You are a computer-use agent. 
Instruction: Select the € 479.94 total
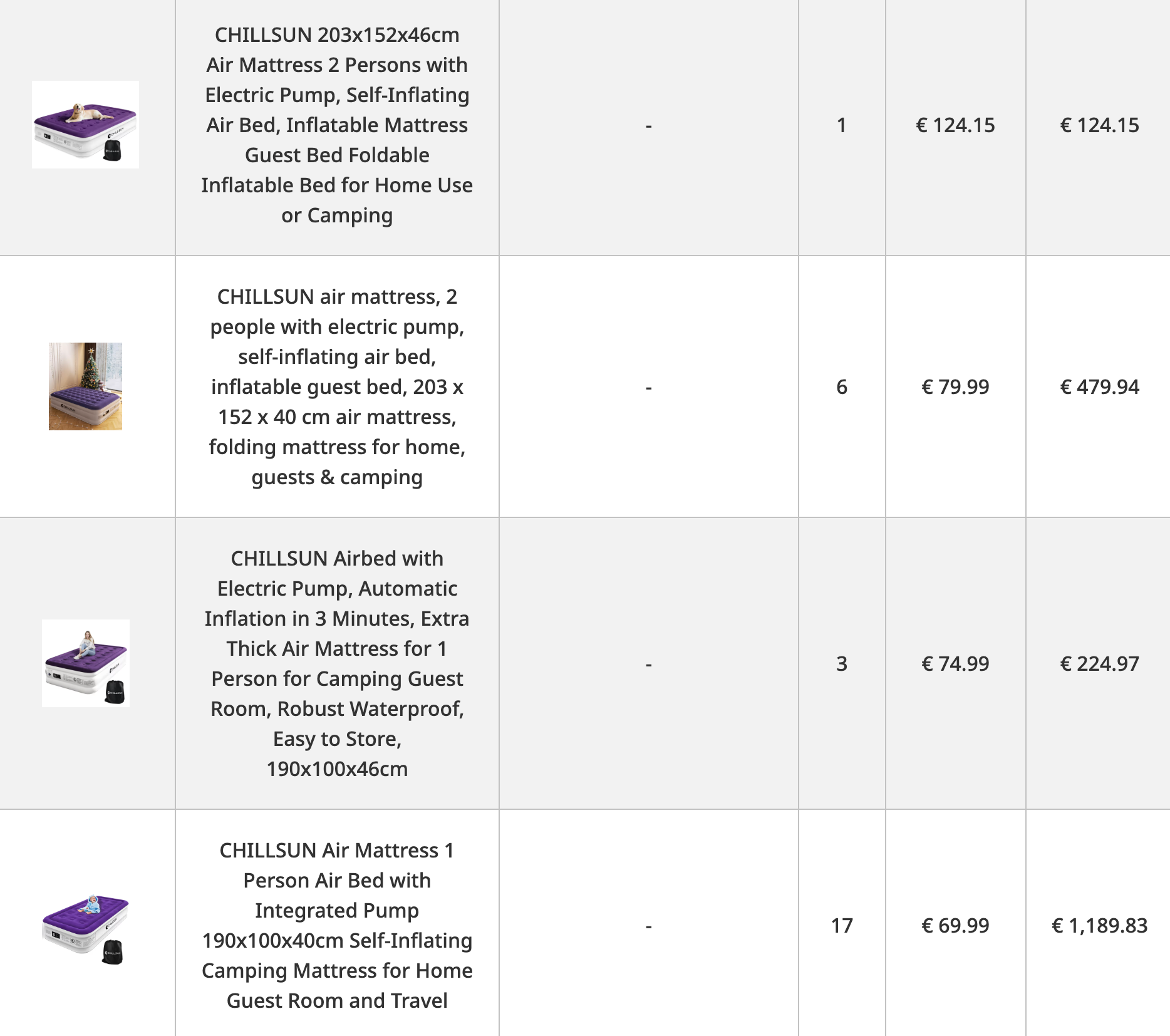click(1099, 387)
